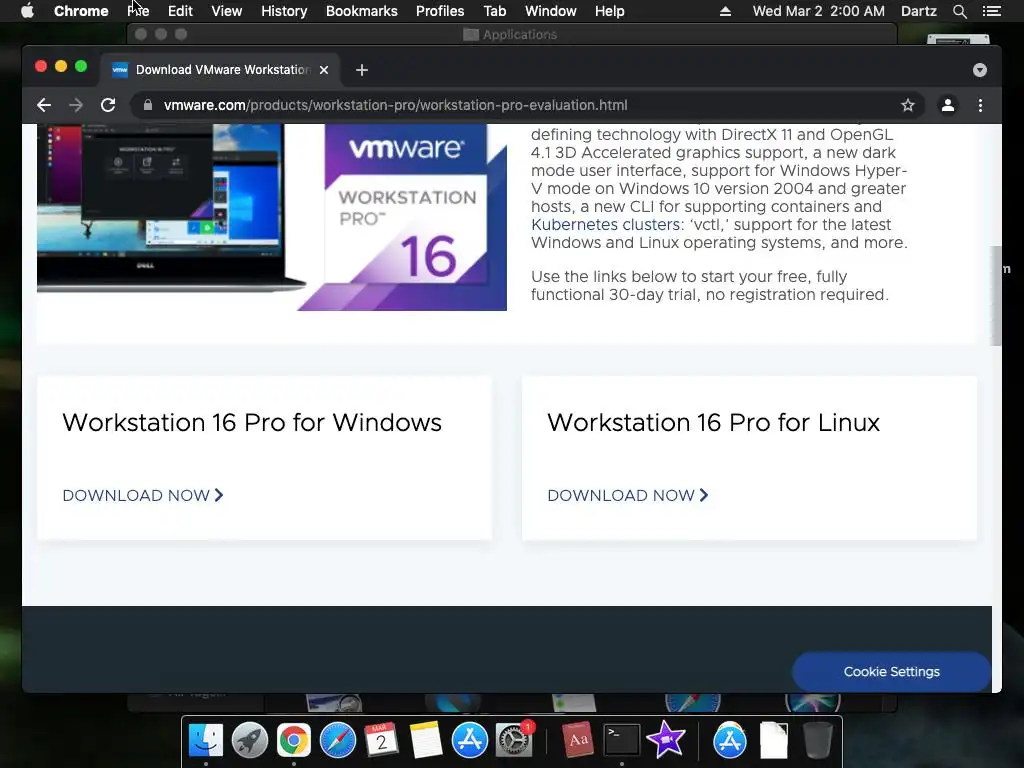The height and width of the screenshot is (768, 1024).
Task: Open the Apple menu
Action: click(x=27, y=11)
